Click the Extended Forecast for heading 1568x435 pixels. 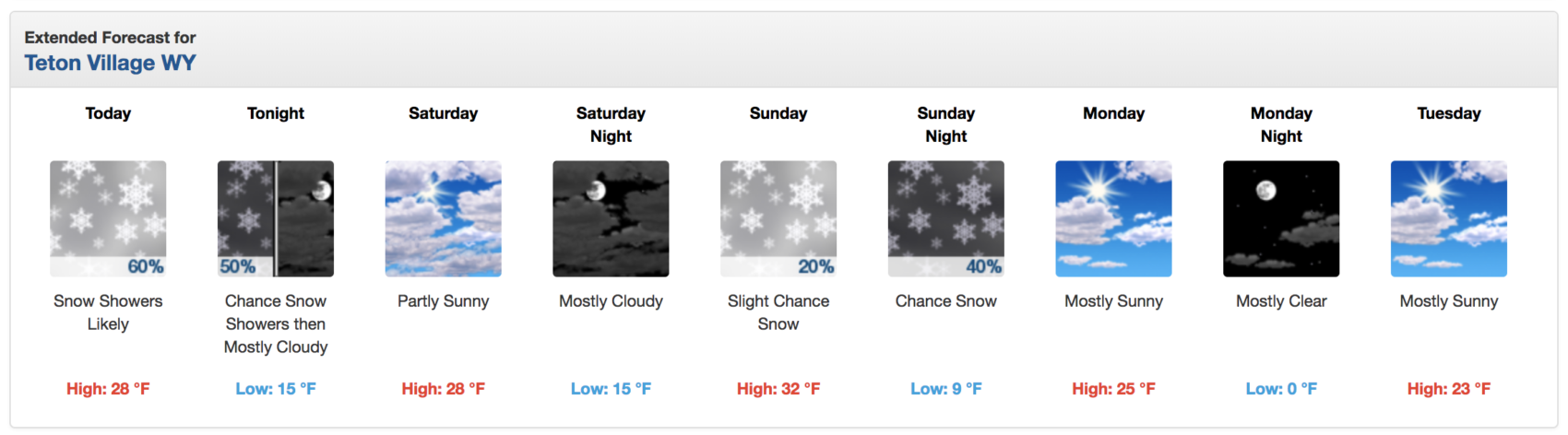click(x=110, y=38)
